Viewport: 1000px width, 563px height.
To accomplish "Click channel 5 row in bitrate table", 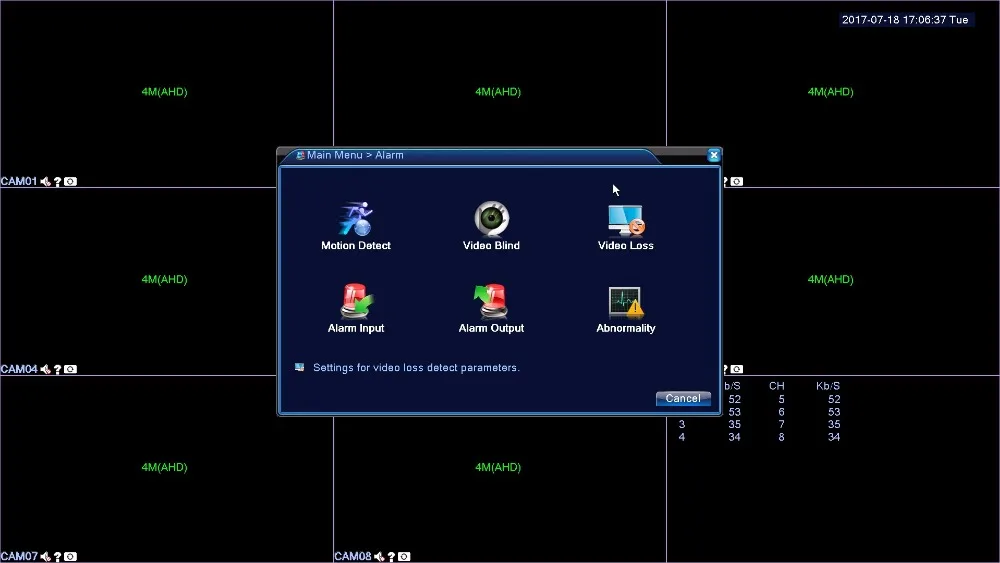I will click(807, 399).
